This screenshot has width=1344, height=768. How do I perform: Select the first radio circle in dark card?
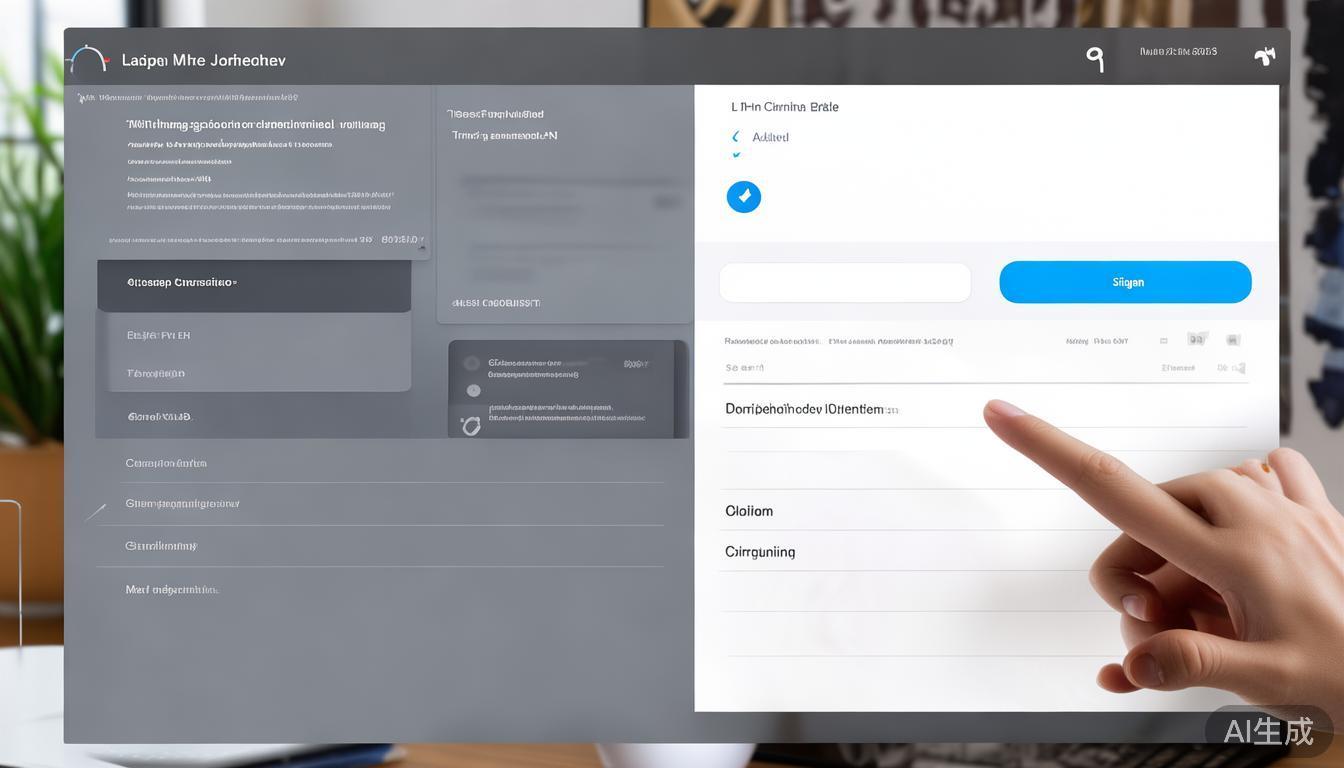[473, 364]
